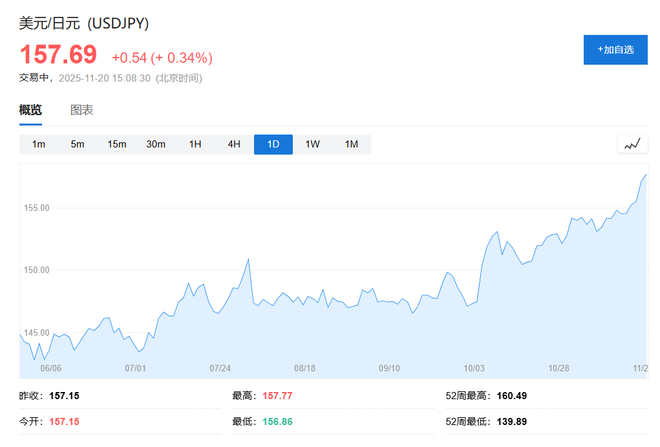Screen dimensions: 660x447
Task: Set chart period to 4H
Action: pyautogui.click(x=234, y=145)
